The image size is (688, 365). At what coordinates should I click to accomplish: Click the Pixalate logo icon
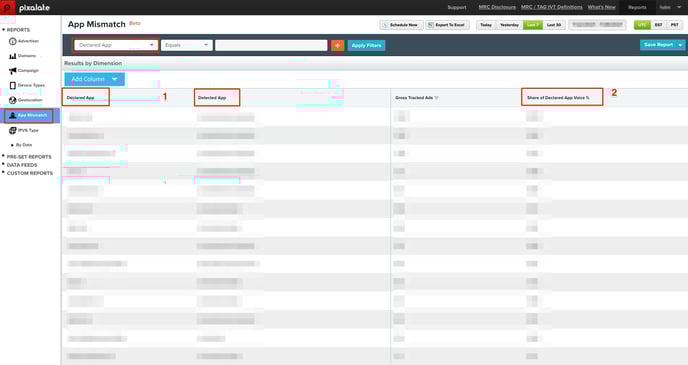(7, 7)
